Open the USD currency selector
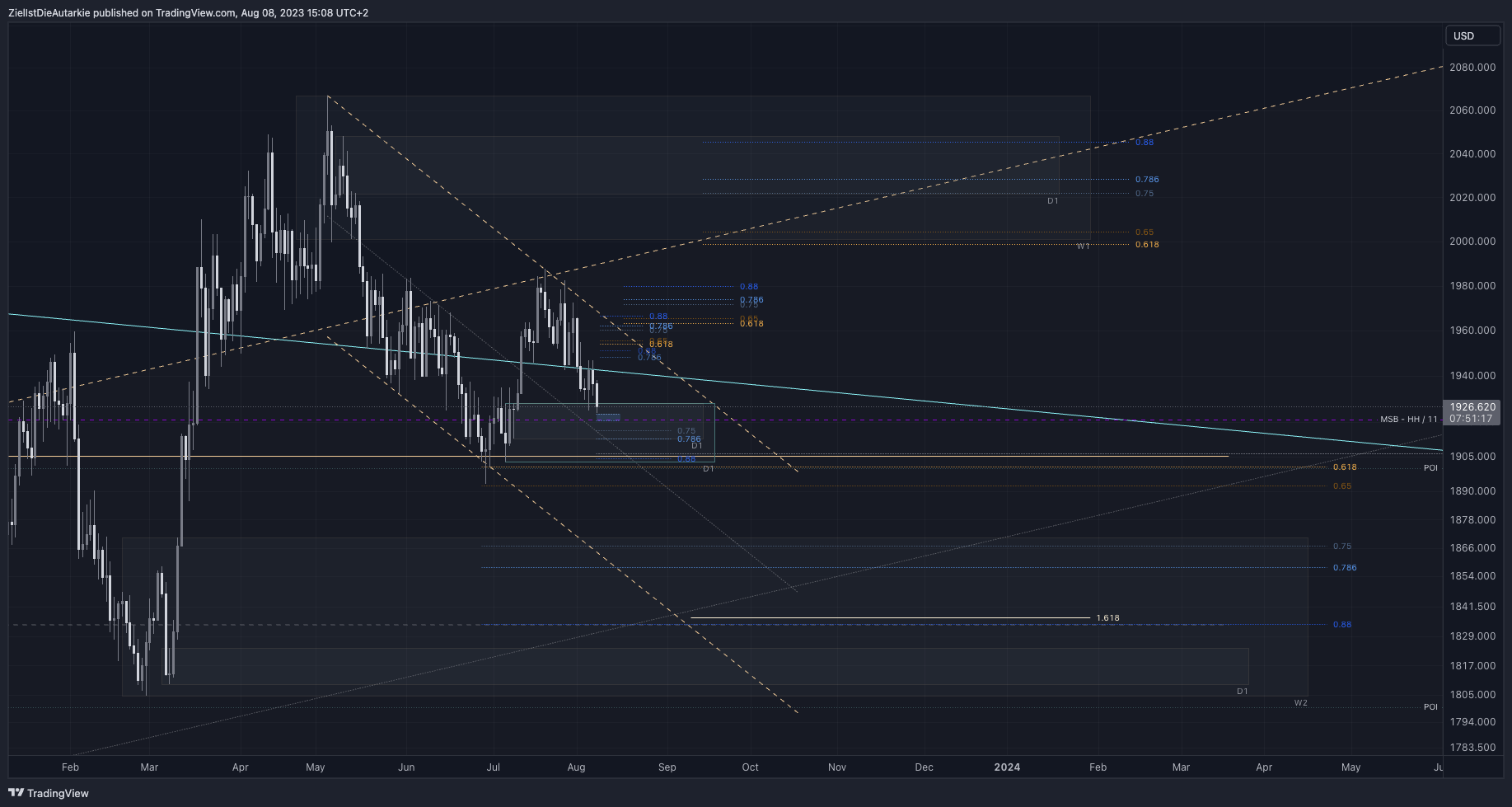 [1472, 35]
